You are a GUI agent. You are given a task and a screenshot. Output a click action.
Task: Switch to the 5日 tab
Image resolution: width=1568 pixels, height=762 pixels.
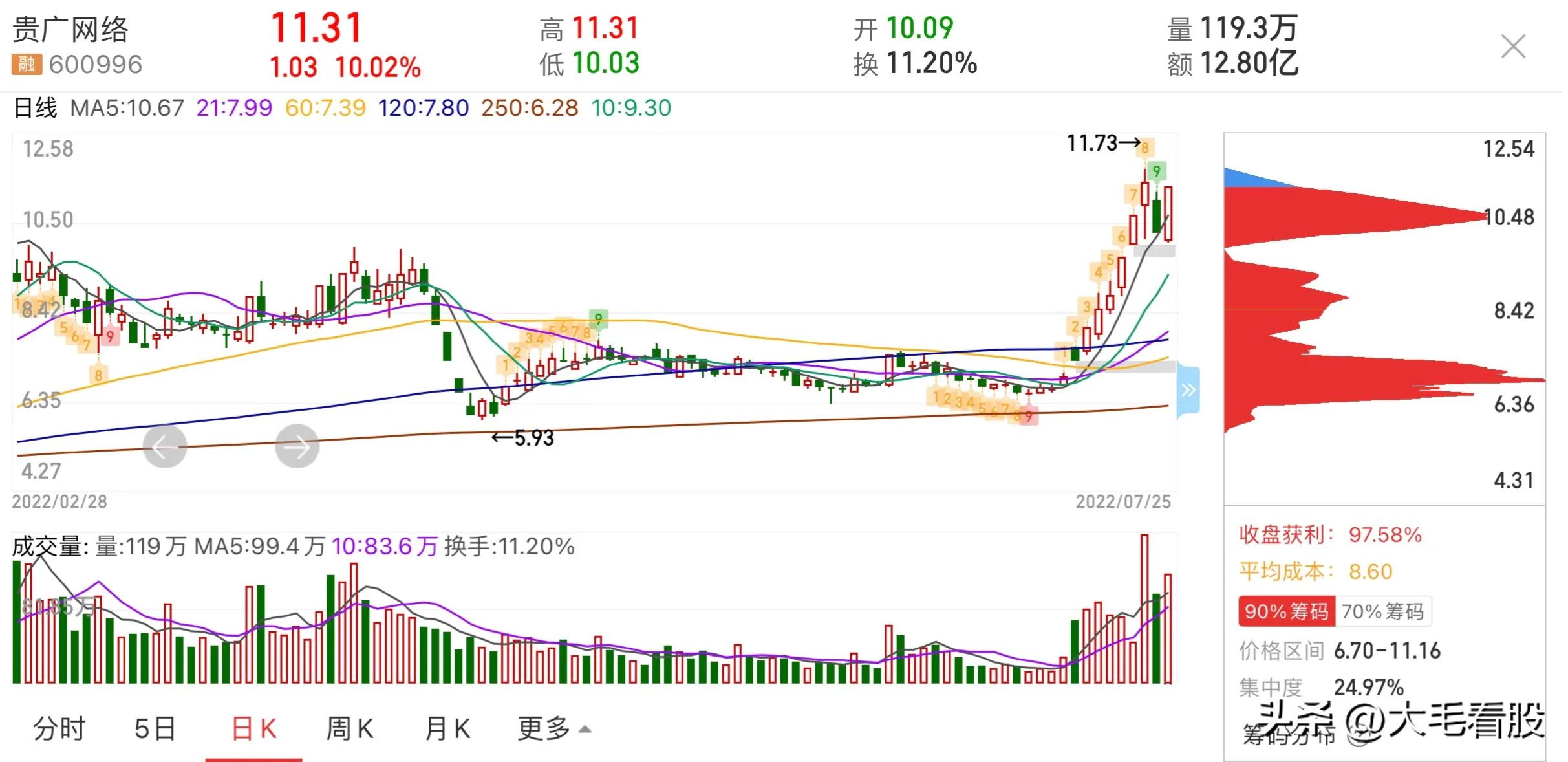[155, 729]
